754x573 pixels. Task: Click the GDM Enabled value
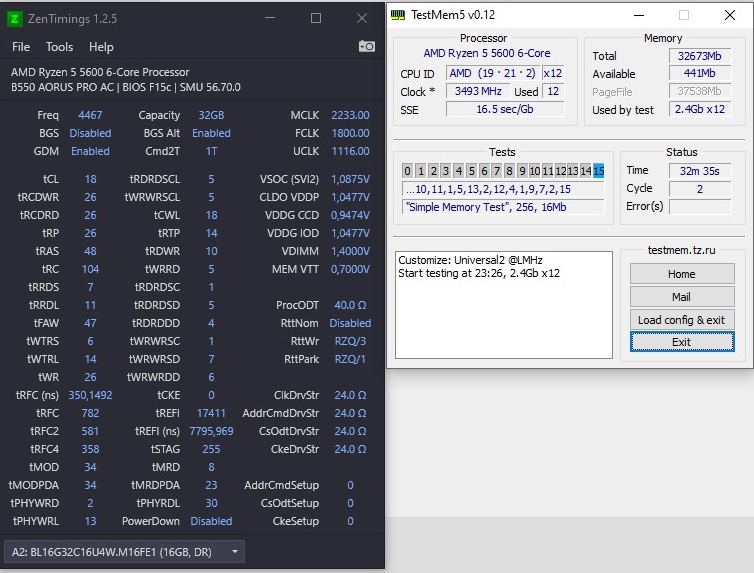pyautogui.click(x=90, y=151)
